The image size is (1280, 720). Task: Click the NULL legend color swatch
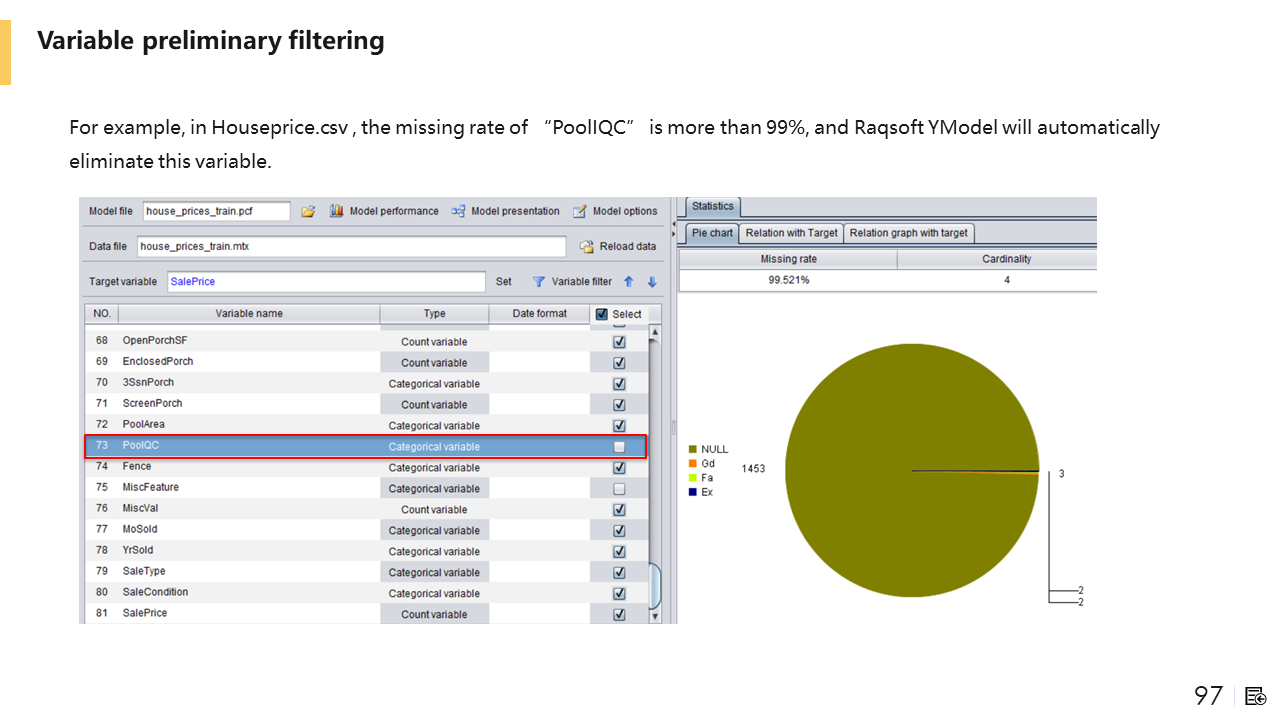tap(692, 450)
